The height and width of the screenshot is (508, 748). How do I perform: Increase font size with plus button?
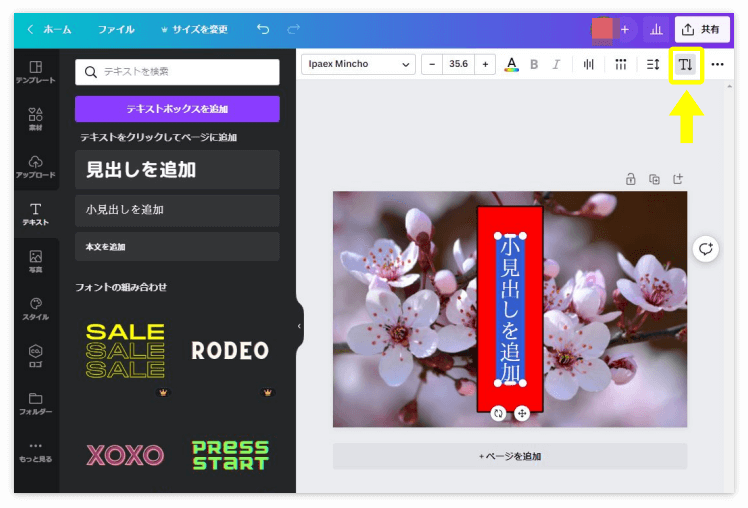click(x=485, y=64)
